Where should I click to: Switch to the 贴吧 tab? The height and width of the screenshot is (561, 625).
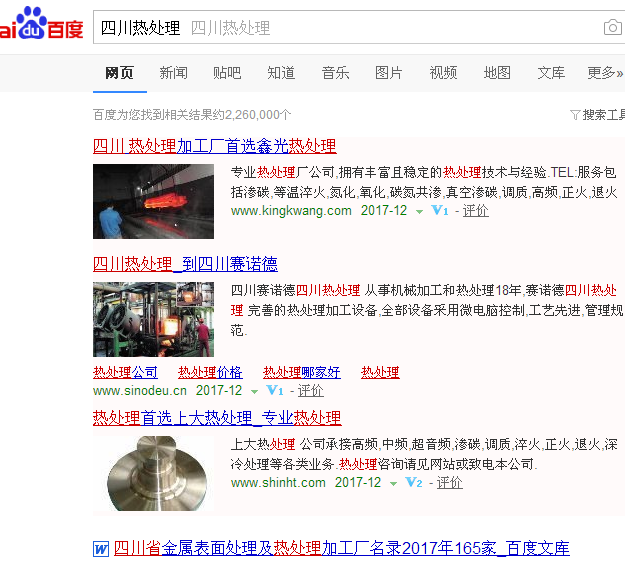(x=227, y=73)
